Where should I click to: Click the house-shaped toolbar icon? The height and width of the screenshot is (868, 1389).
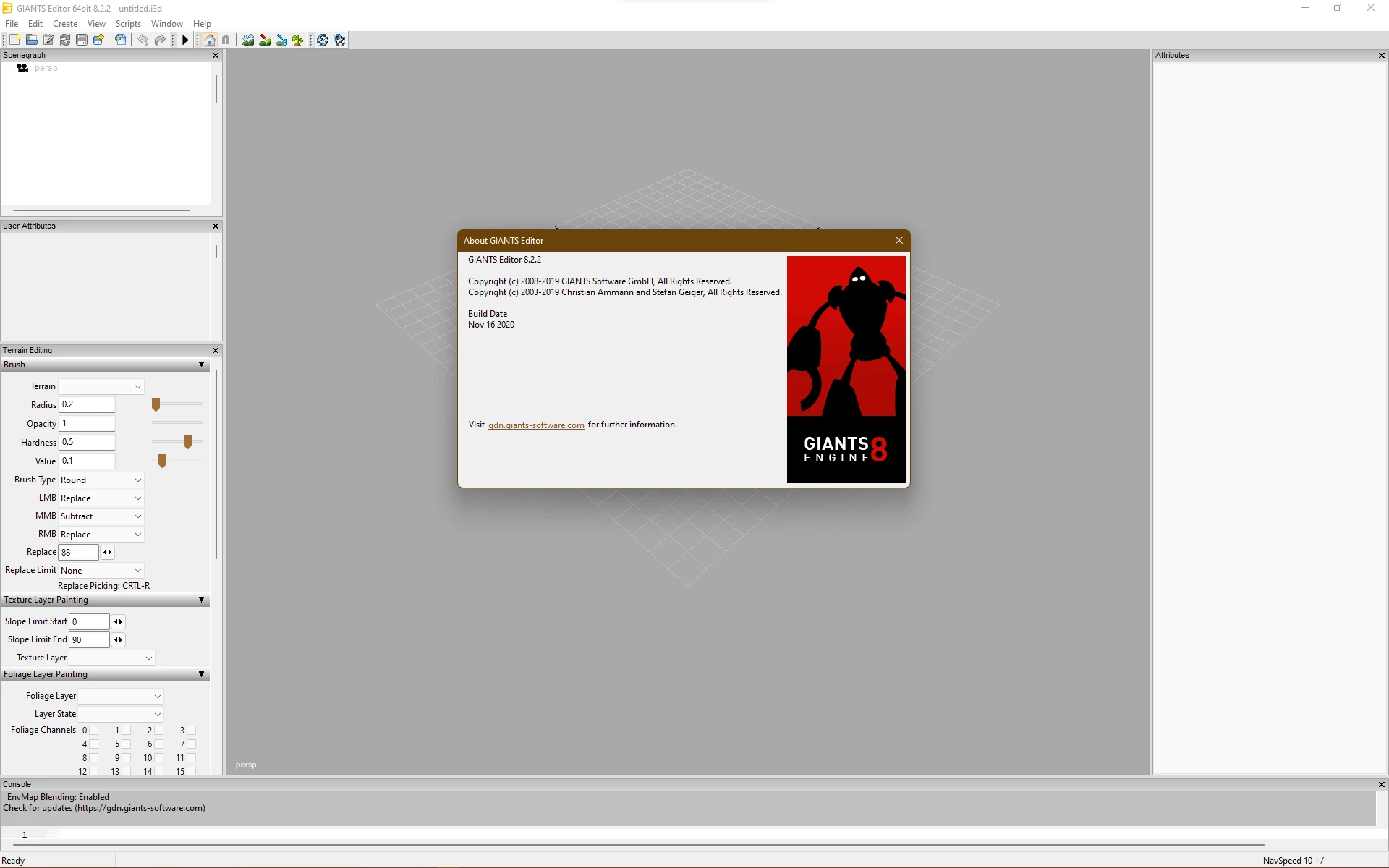210,40
